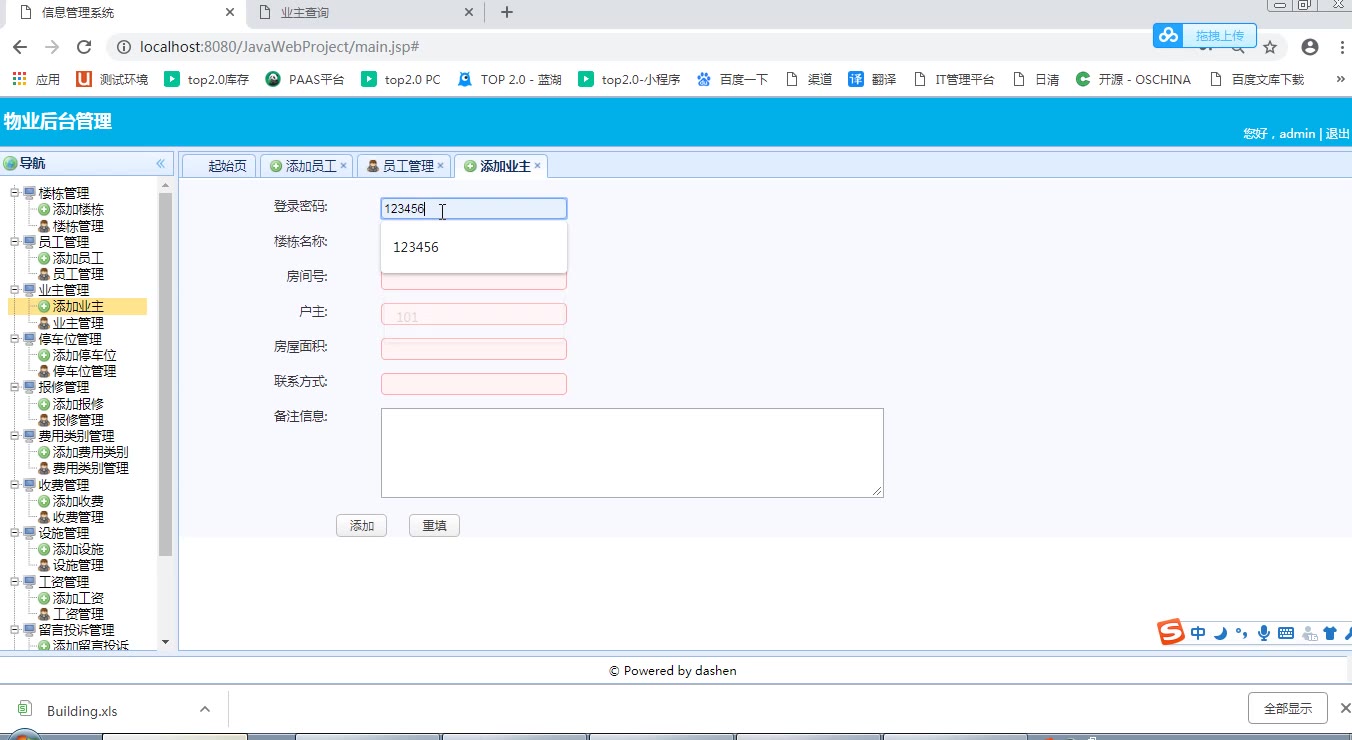The height and width of the screenshot is (740, 1352).
Task: Click the person icon beside 员工管理 sub-item
Action: (44, 274)
